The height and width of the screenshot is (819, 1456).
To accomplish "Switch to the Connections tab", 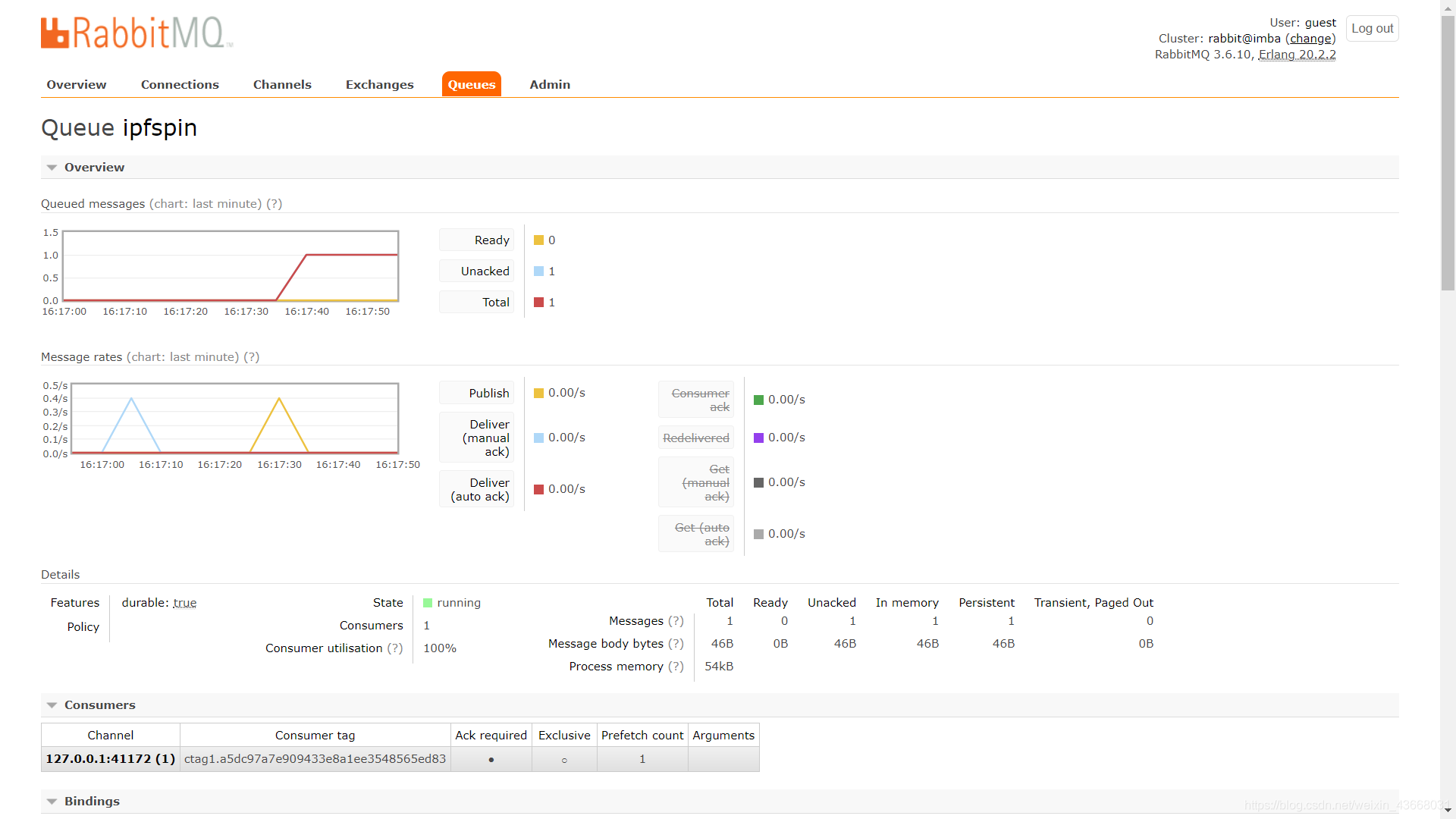I will pos(180,84).
